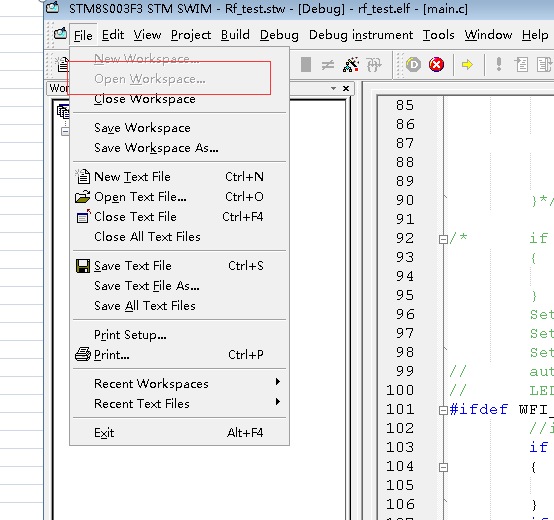Click the floppy disk icon for Save Text File
The image size is (554, 520).
[x=83, y=266]
